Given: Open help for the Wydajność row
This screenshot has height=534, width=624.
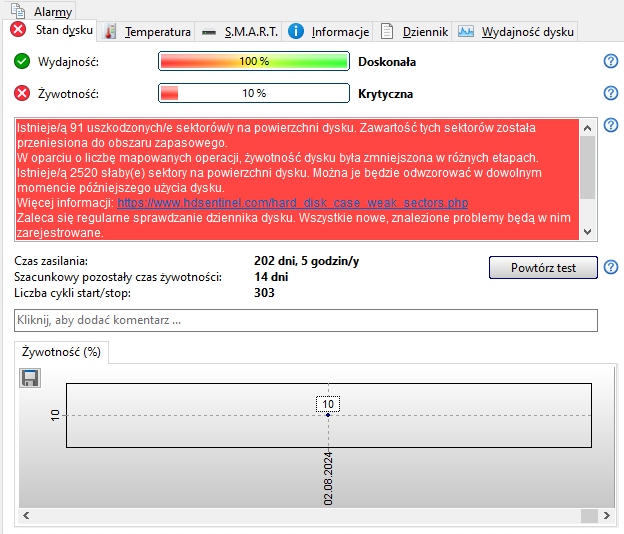Looking at the screenshot, I should pos(611,61).
